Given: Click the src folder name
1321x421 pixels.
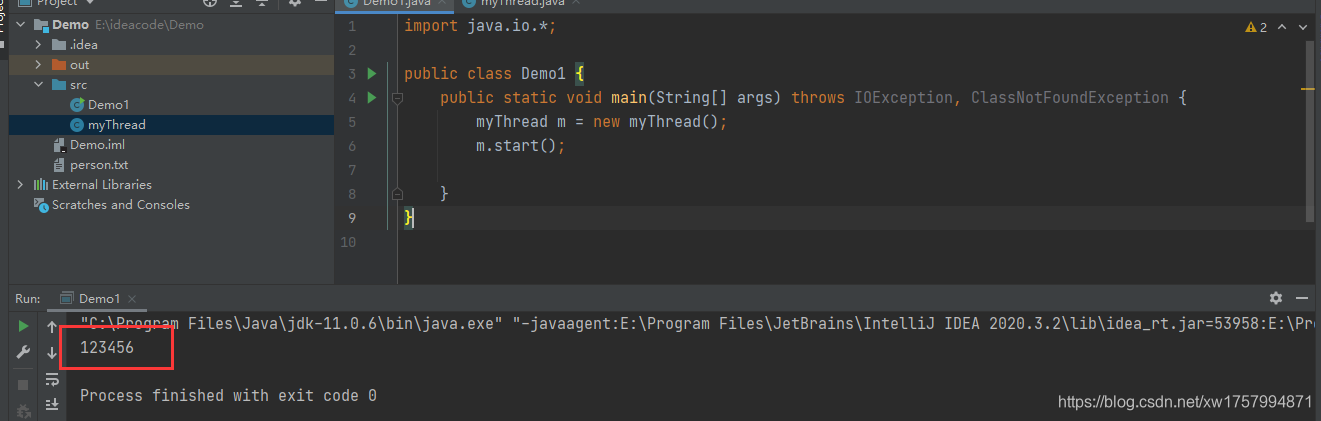Looking at the screenshot, I should [x=78, y=85].
